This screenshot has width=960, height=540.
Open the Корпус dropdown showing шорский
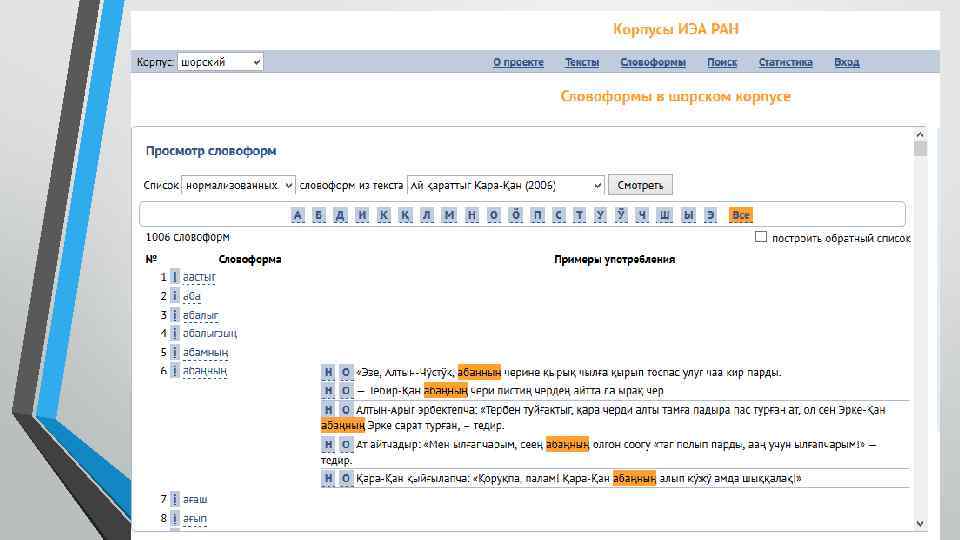click(220, 62)
